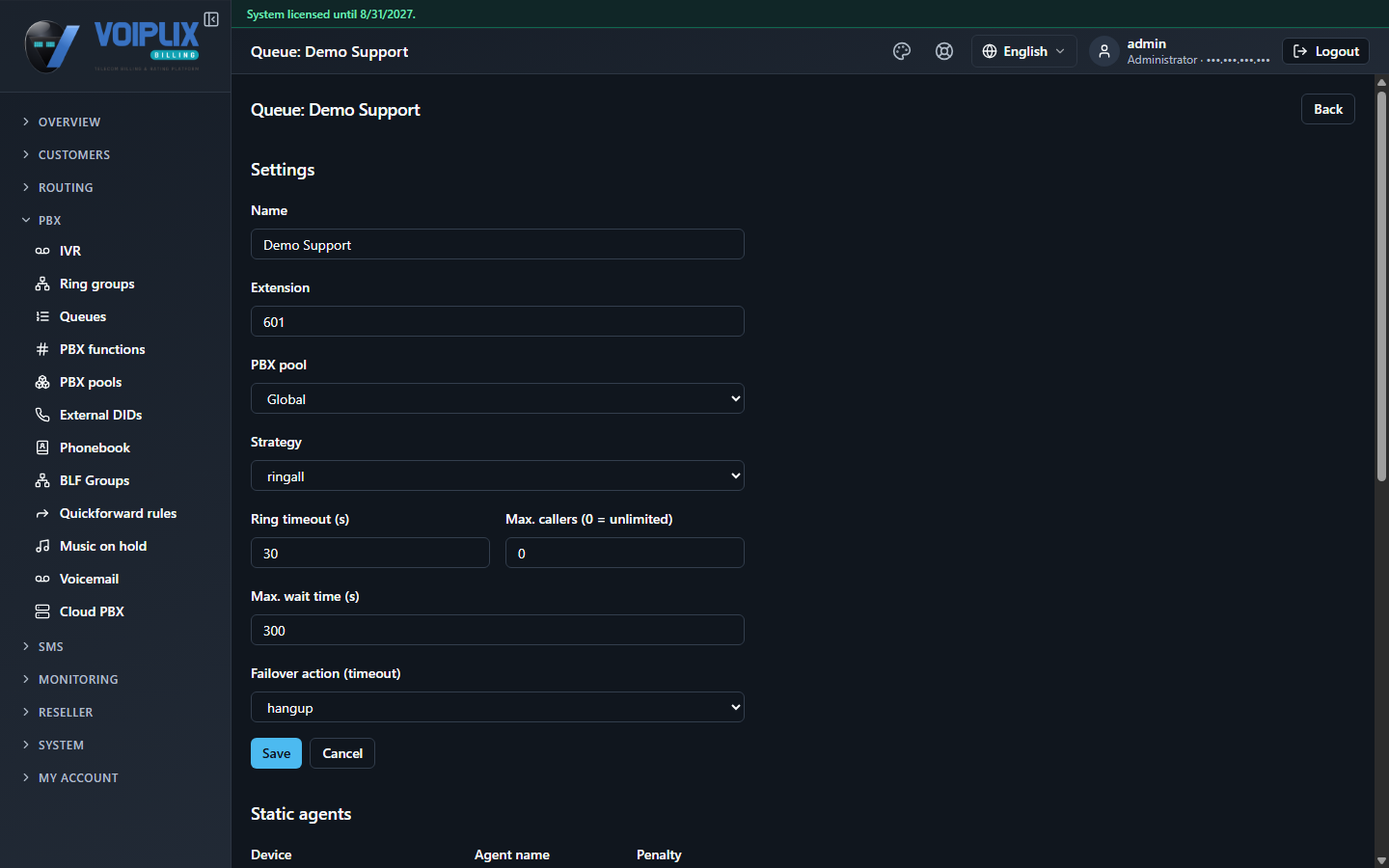Click the Extension input field
1389x868 pixels.
[498, 321]
